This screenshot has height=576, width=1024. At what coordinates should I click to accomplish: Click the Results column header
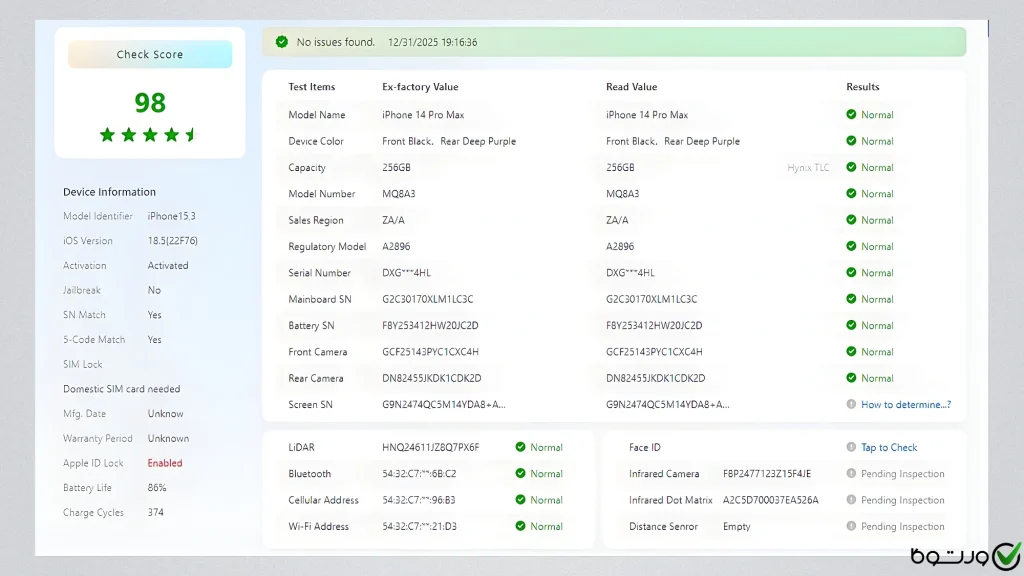pos(863,87)
